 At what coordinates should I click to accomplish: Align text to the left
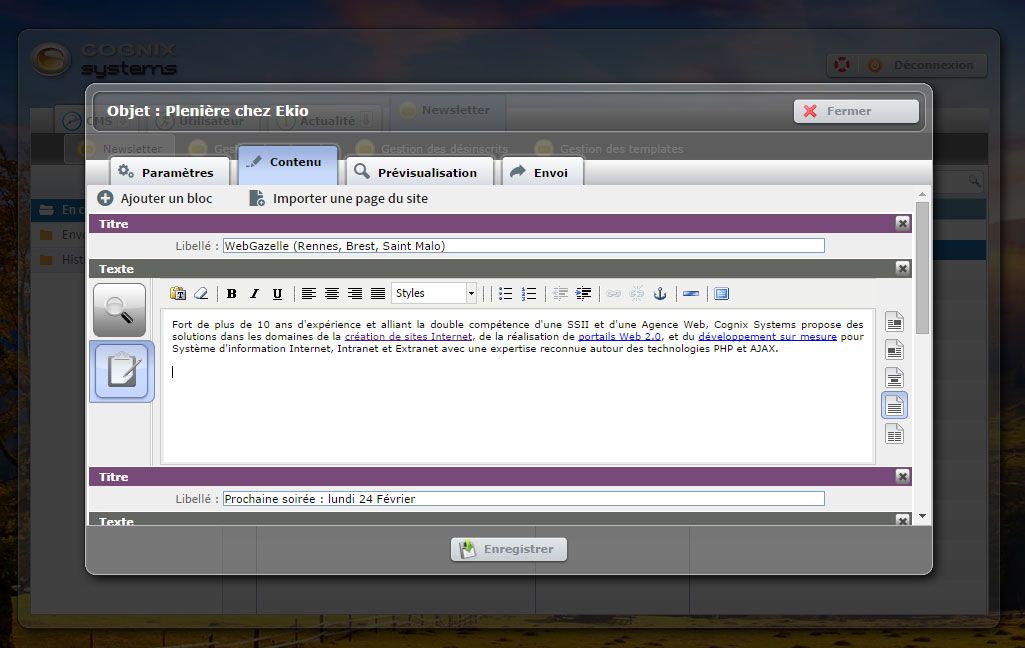click(x=309, y=294)
